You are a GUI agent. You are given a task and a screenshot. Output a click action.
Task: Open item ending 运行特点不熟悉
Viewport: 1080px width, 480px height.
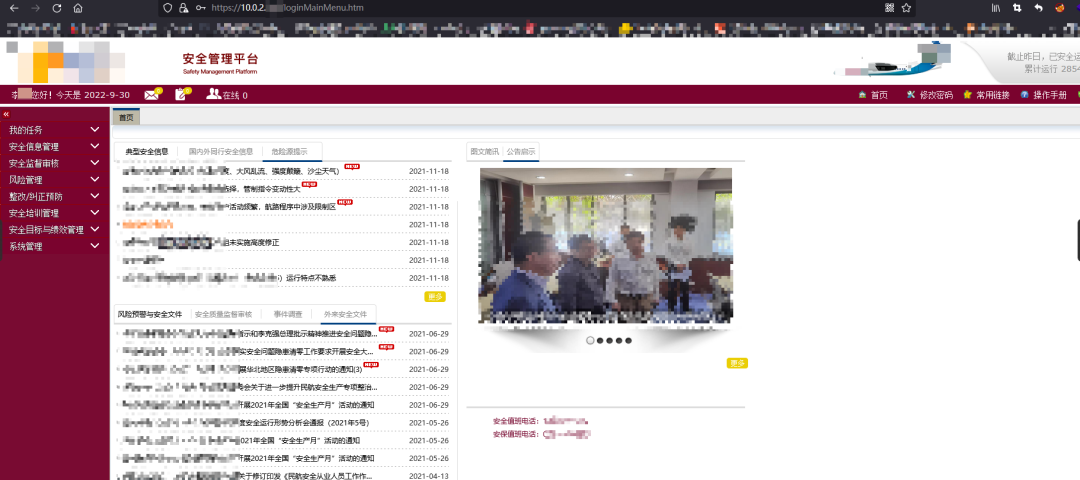point(229,278)
